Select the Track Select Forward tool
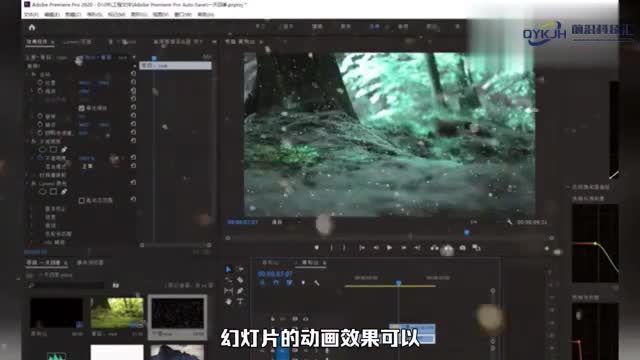 240,269
